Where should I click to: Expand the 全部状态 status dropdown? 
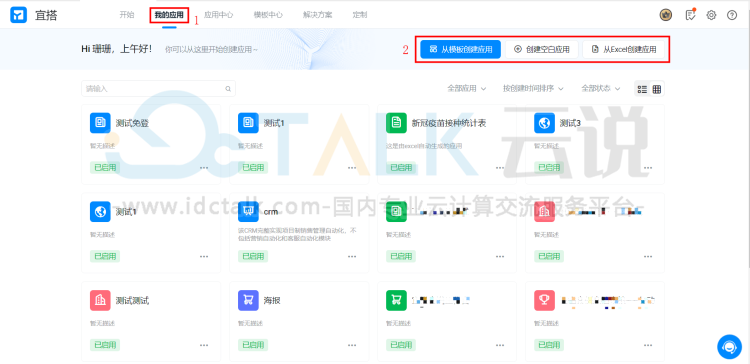[601, 88]
